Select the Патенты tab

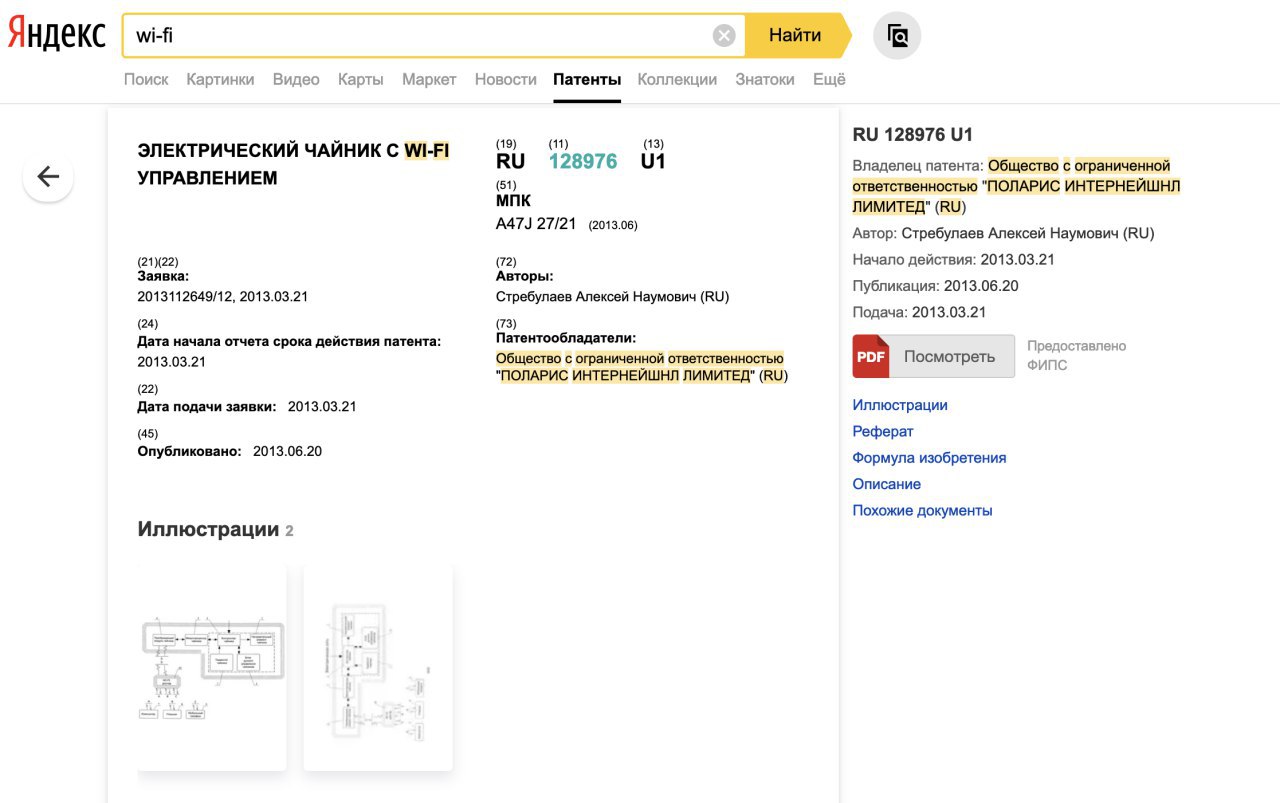pyautogui.click(x=587, y=79)
